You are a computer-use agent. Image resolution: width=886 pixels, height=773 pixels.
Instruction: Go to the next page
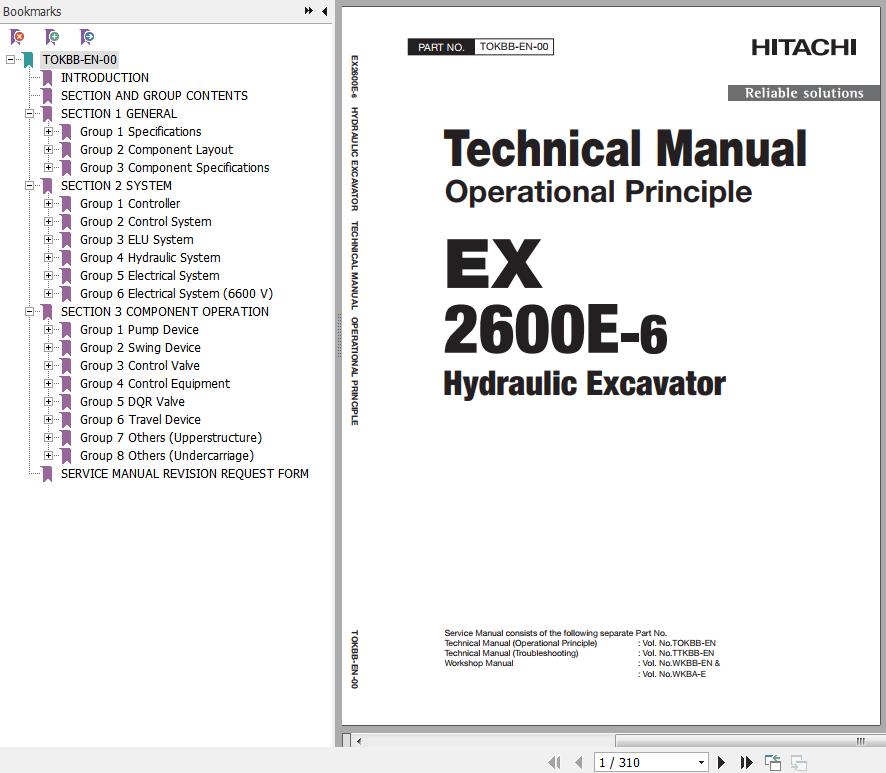pos(721,762)
